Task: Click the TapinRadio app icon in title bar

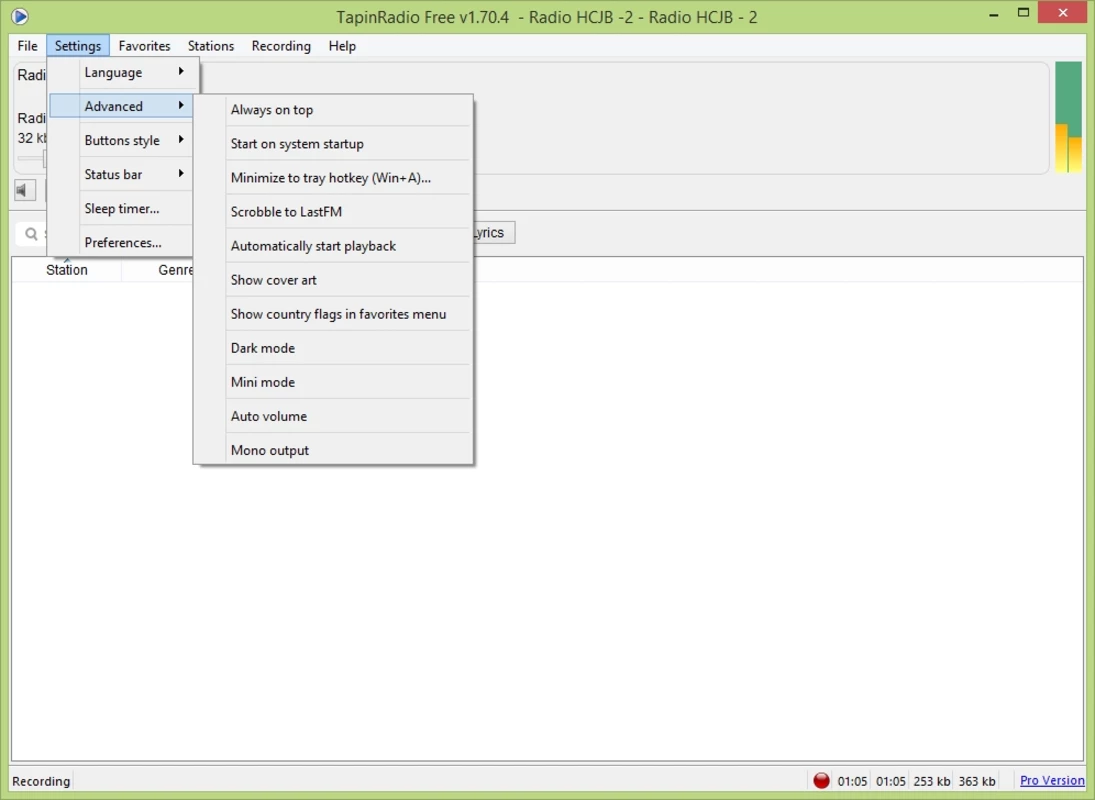Action: [x=19, y=16]
